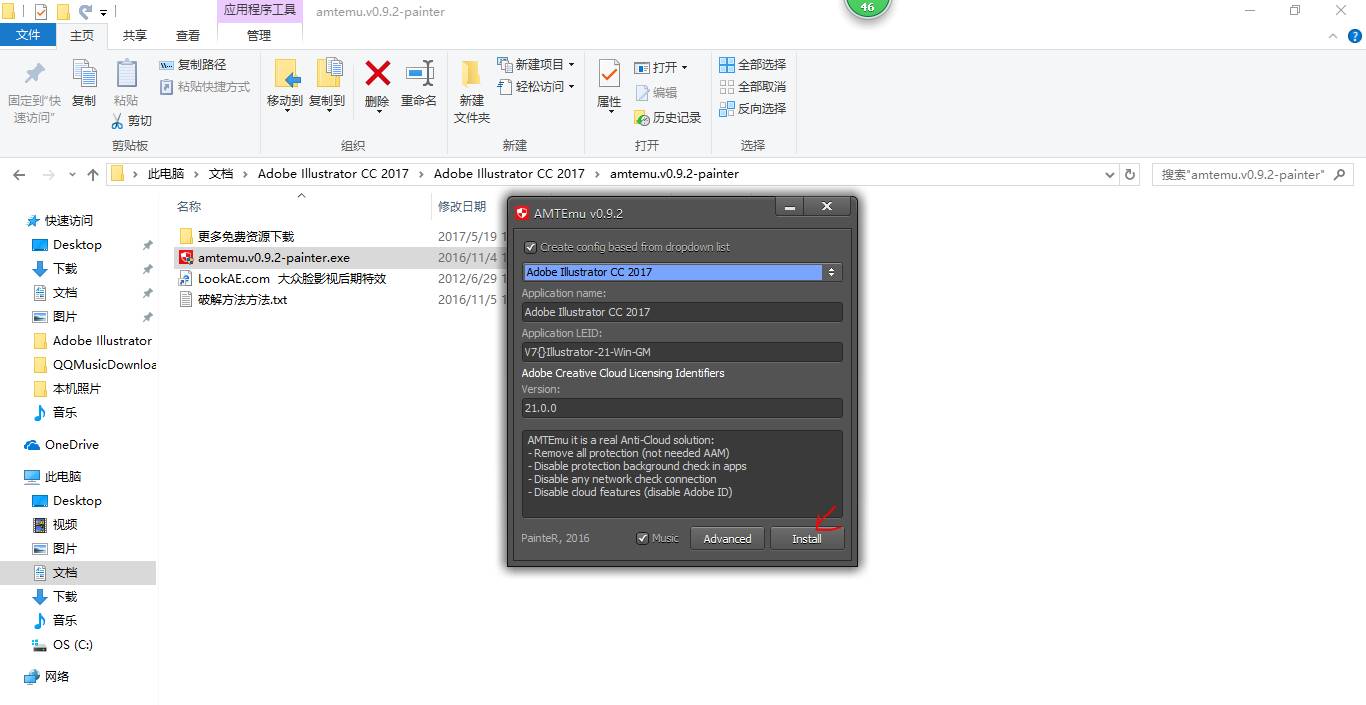
Task: Open Adobe Illustrator folder in sidebar
Action: pyautogui.click(x=102, y=341)
